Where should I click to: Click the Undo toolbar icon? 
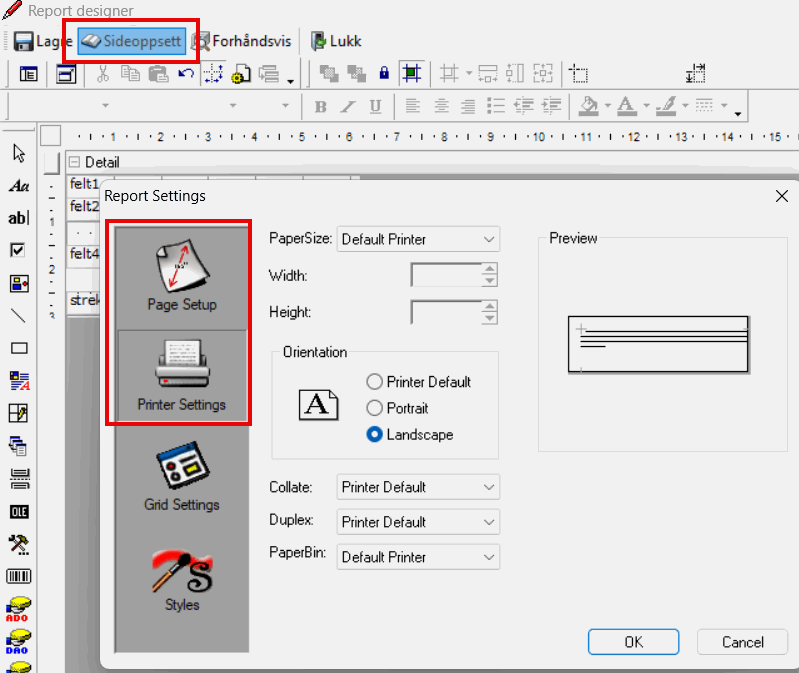(185, 73)
